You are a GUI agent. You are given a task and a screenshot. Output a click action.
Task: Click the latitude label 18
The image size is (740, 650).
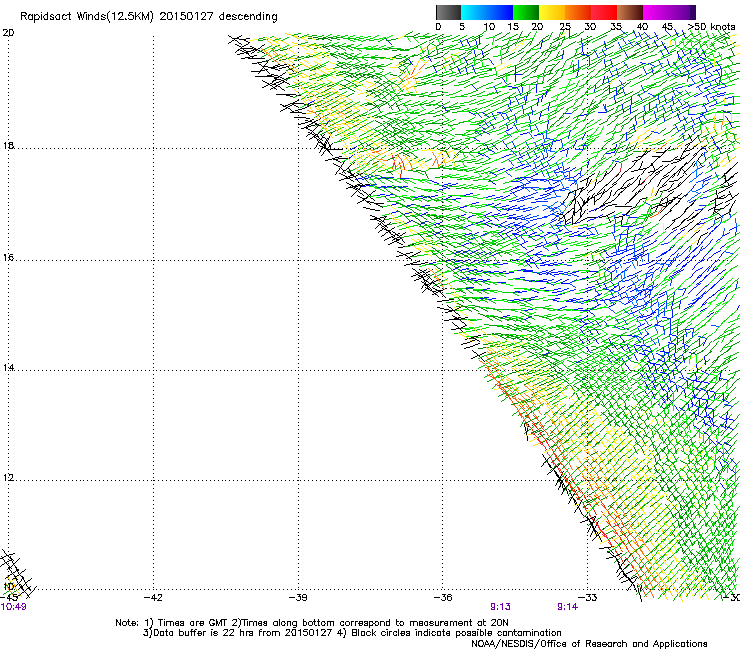[x=8, y=146]
